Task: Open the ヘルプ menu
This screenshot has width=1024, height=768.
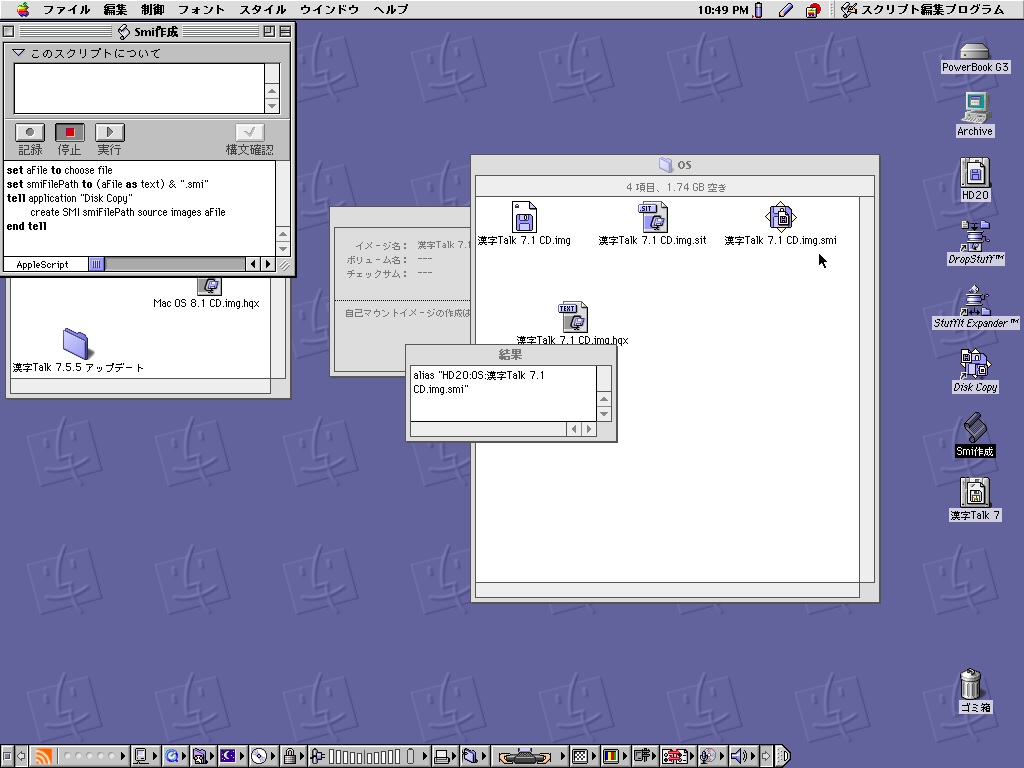Action: pos(391,9)
